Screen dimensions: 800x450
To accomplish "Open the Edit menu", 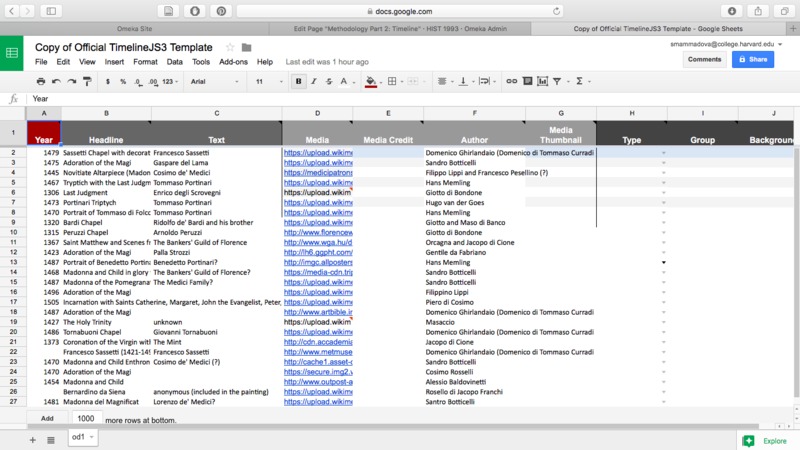I will point(63,62).
